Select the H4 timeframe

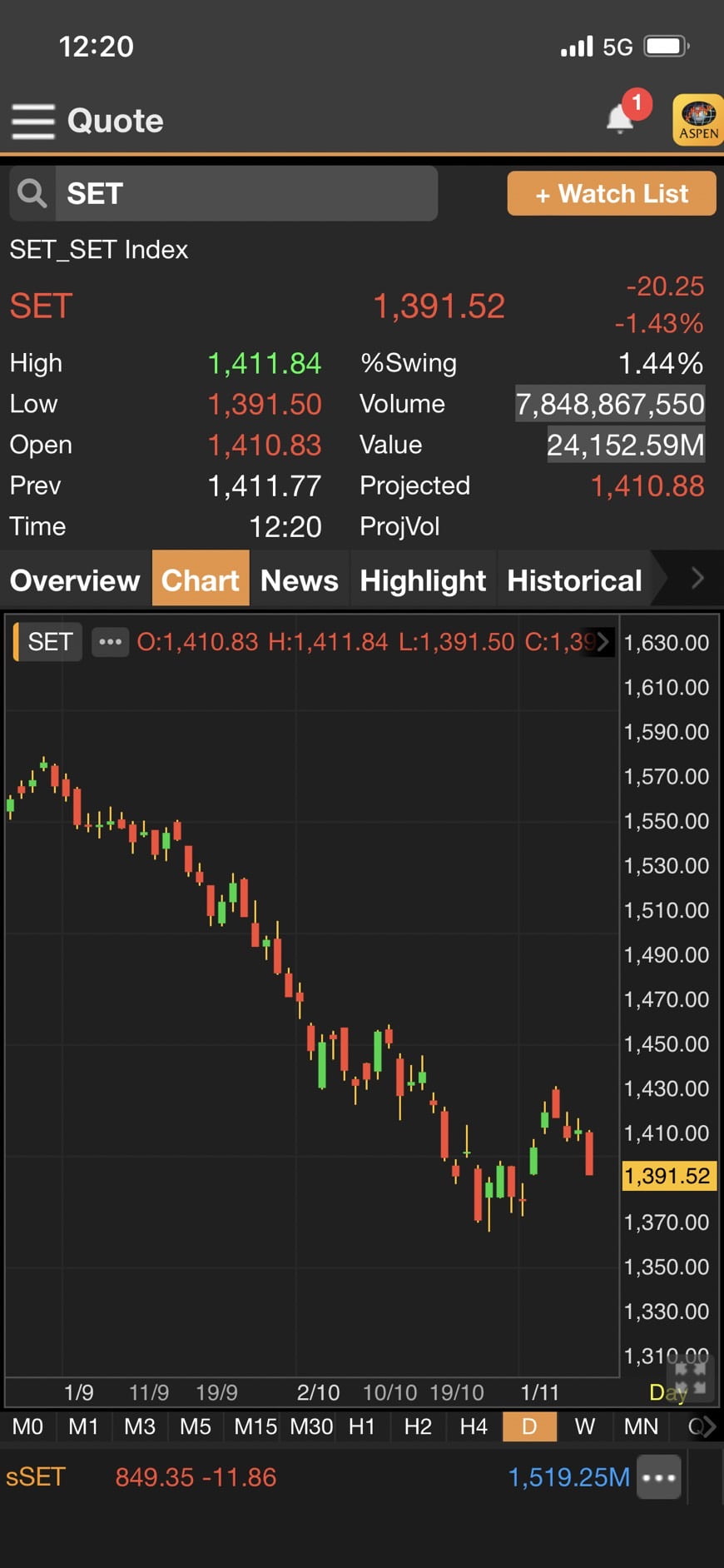[474, 1426]
